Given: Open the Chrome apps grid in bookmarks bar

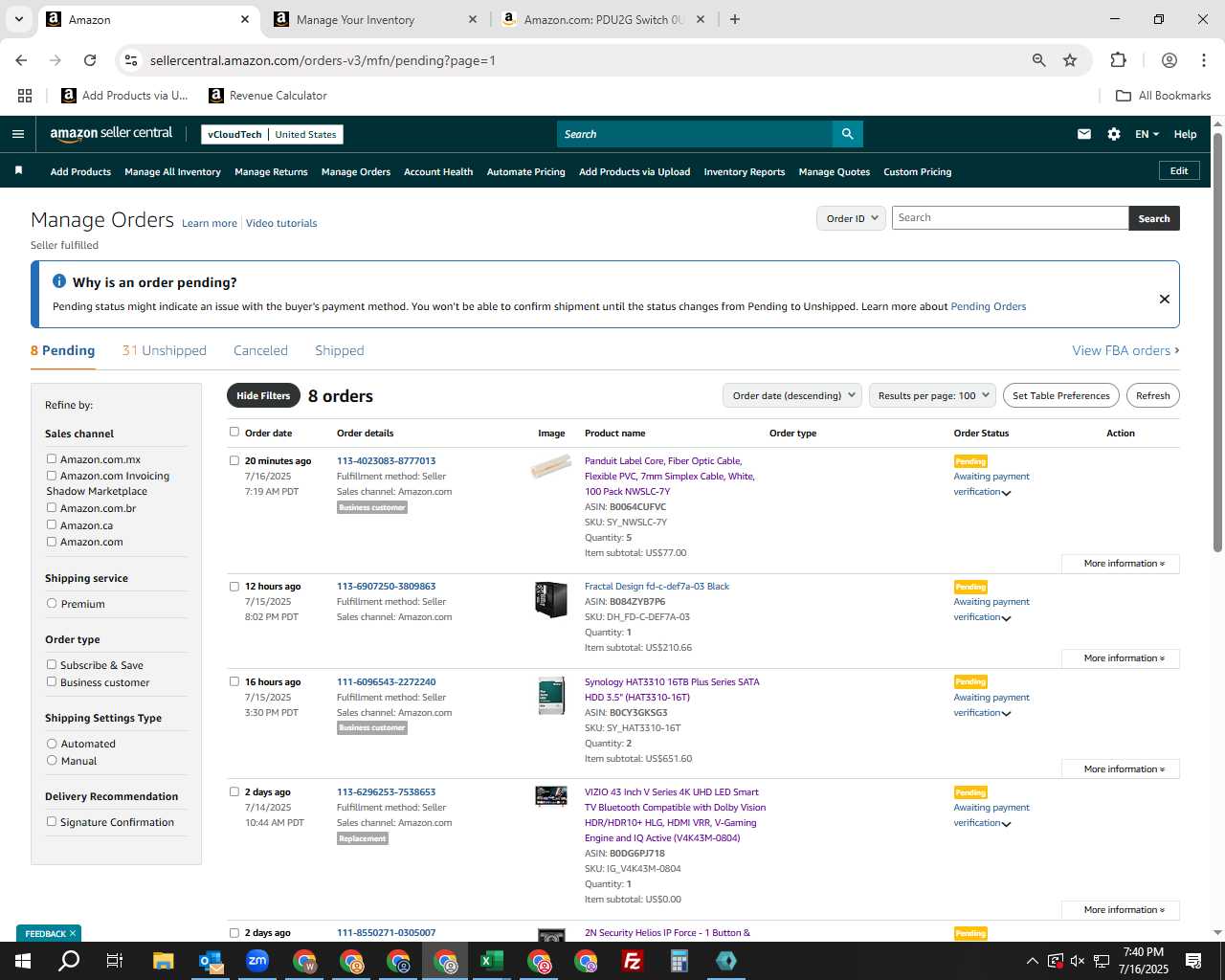Looking at the screenshot, I should tap(25, 96).
